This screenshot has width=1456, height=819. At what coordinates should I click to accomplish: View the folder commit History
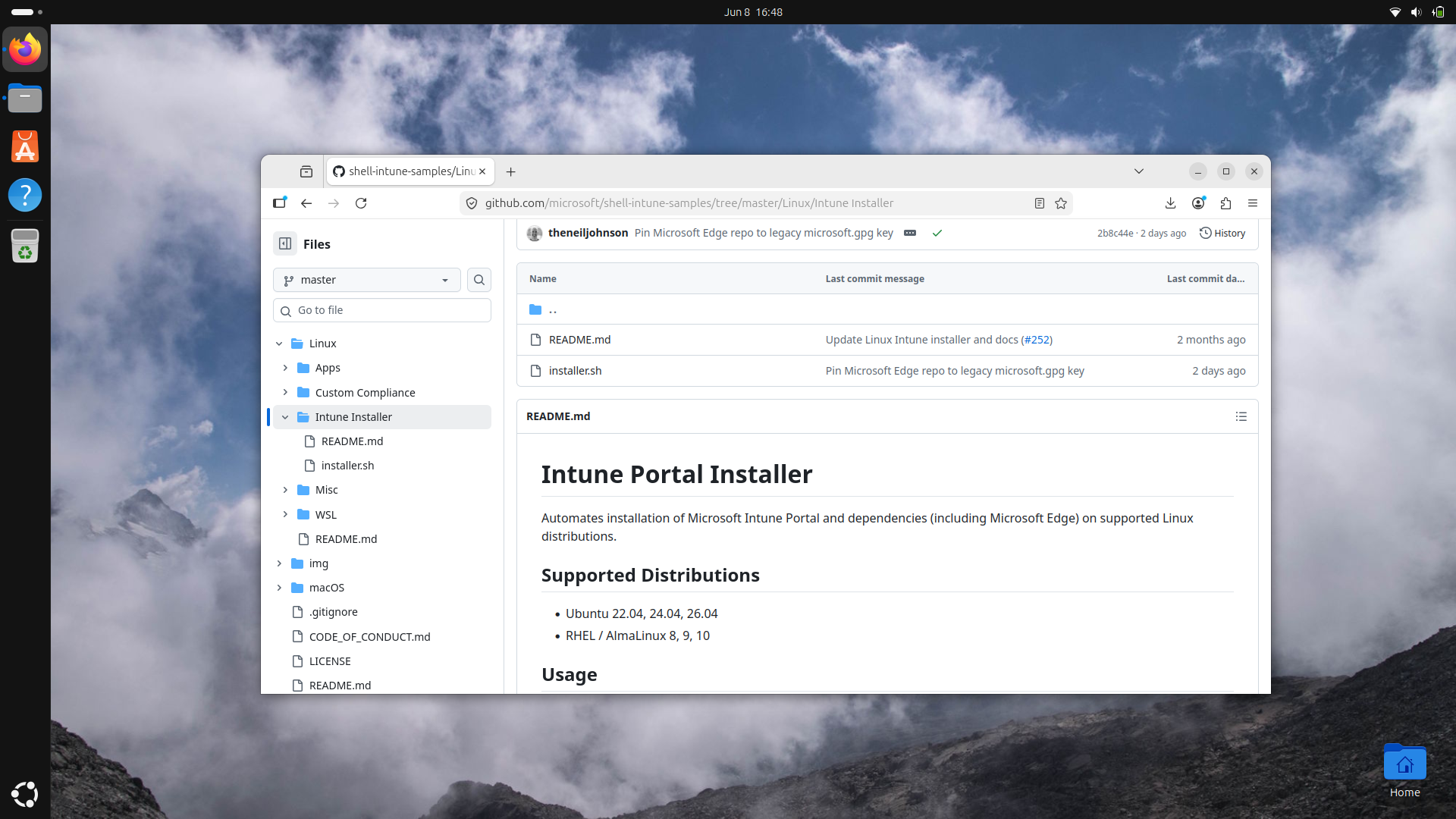coord(1222,233)
